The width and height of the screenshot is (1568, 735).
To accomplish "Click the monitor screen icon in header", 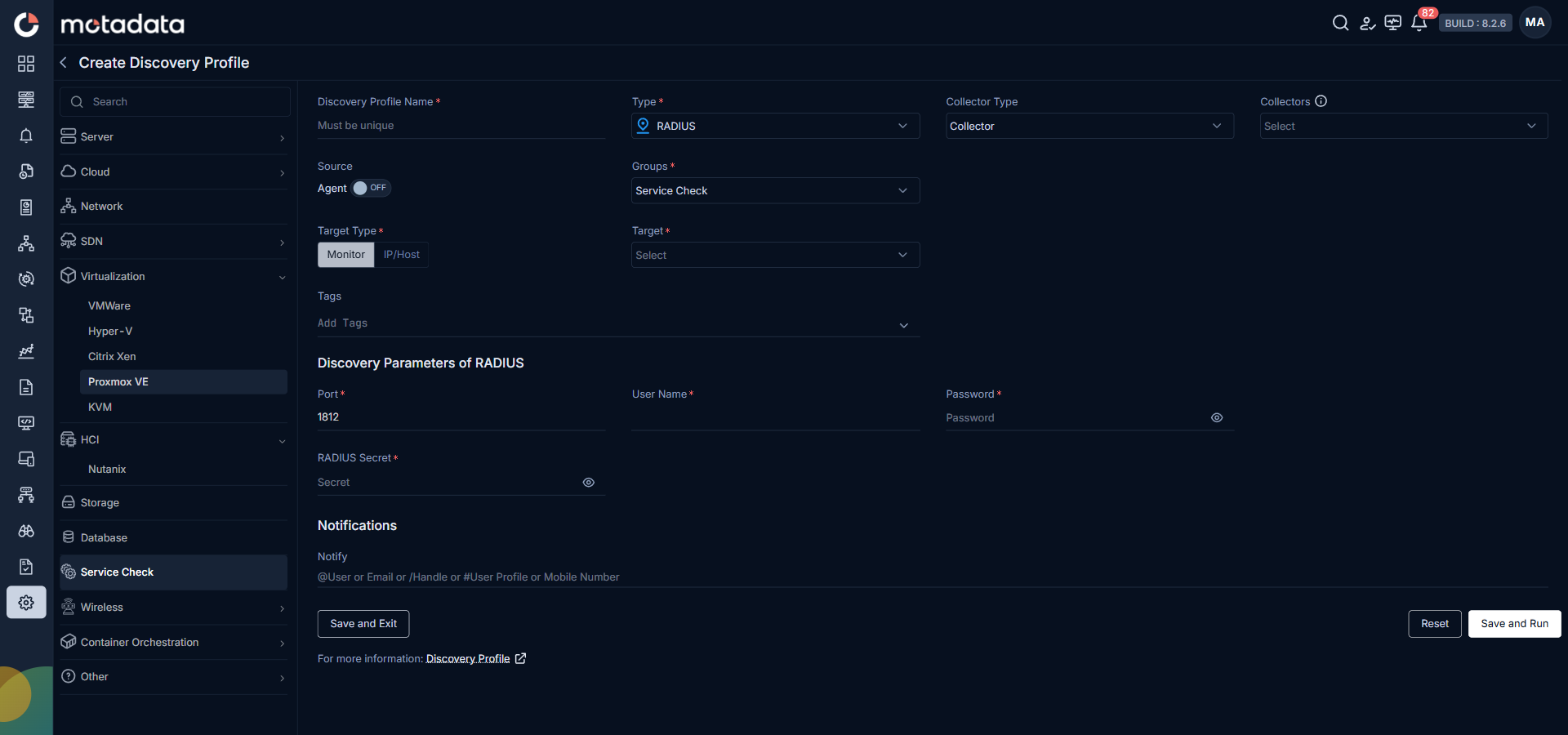I will point(1393,23).
